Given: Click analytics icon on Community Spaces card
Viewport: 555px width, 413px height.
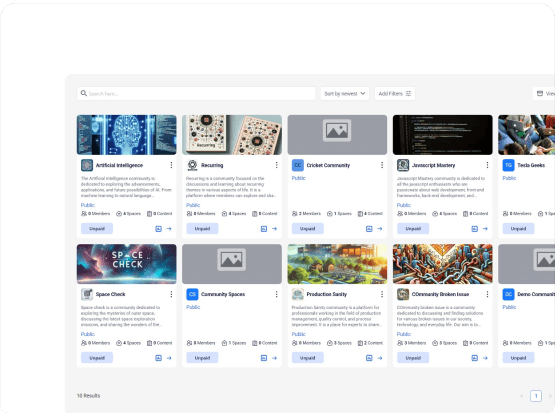Looking at the screenshot, I should [264, 358].
